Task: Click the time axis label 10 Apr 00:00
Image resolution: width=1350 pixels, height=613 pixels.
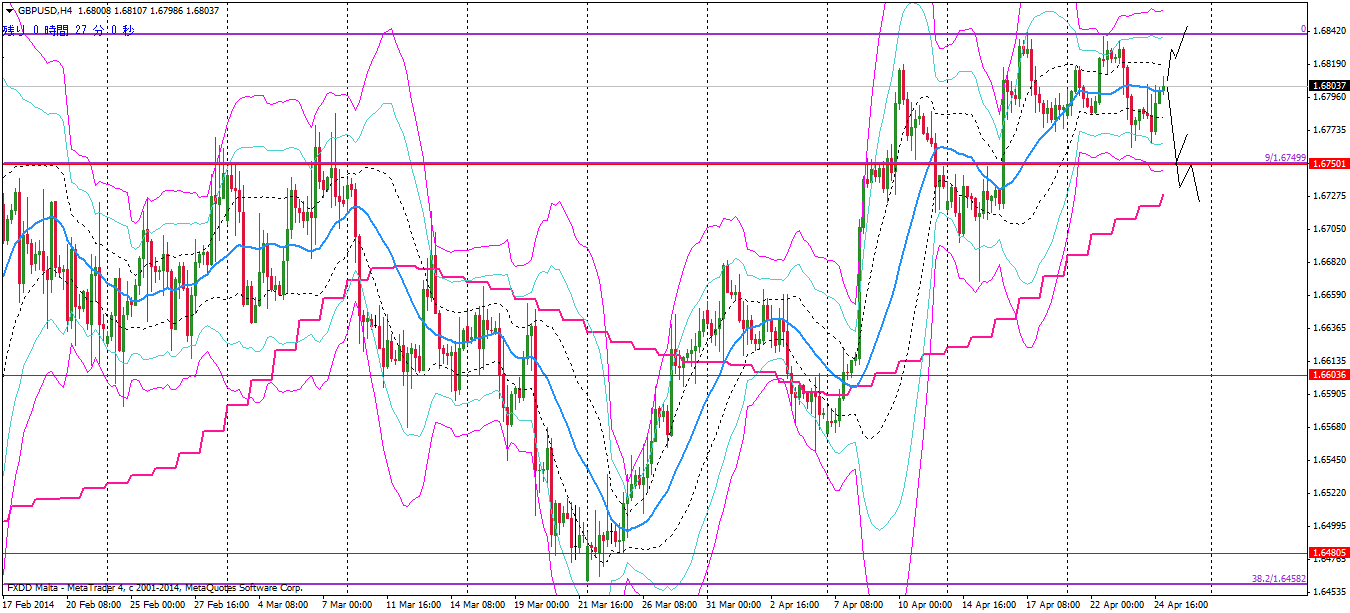Action: point(925,605)
